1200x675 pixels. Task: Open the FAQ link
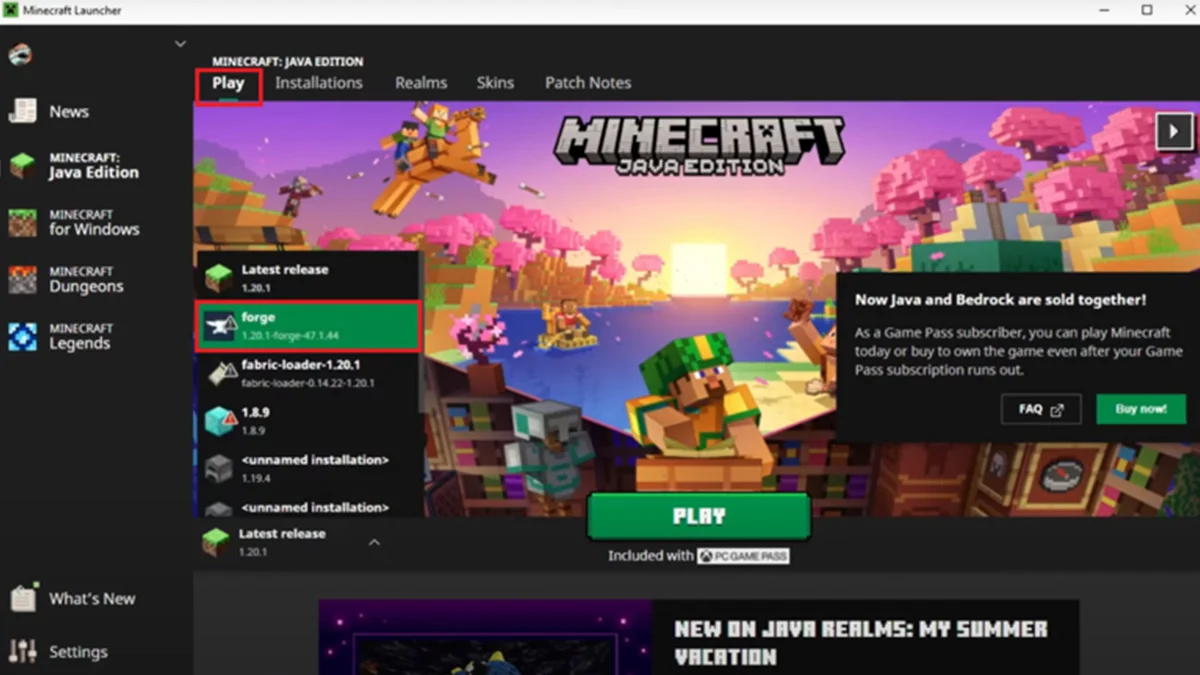coord(1040,408)
